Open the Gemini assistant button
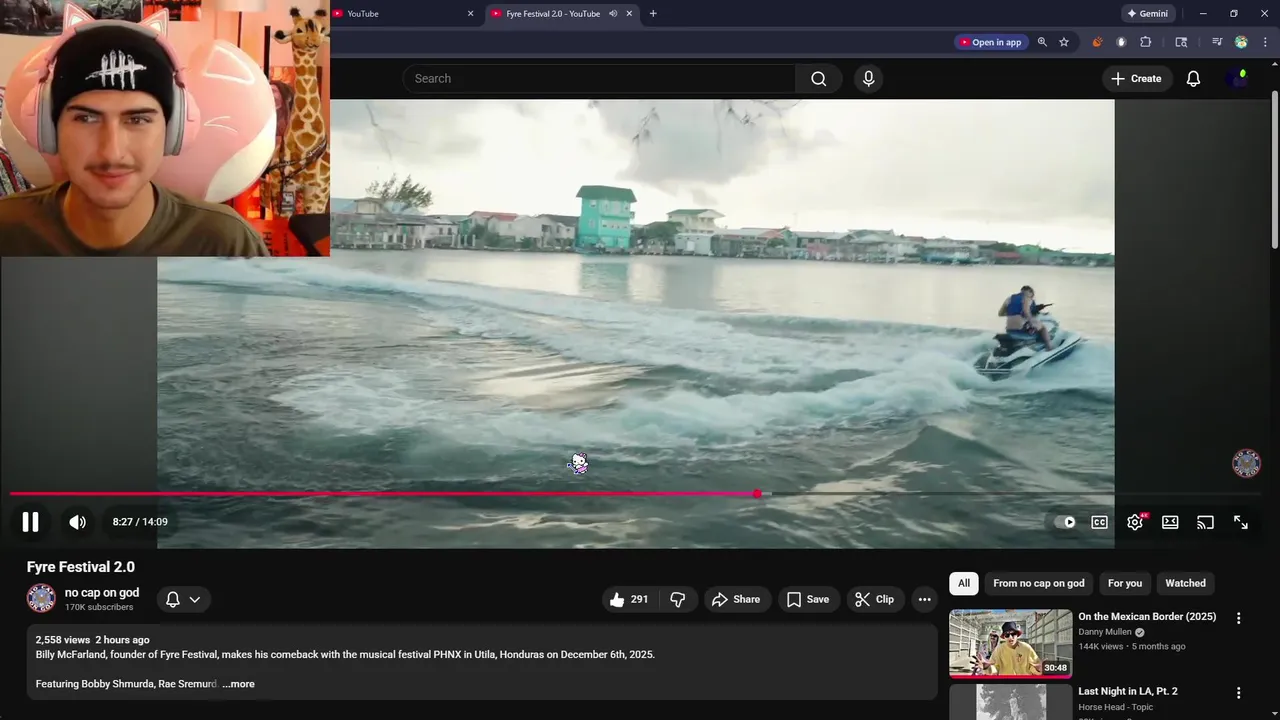The width and height of the screenshot is (1280, 720). [1148, 14]
